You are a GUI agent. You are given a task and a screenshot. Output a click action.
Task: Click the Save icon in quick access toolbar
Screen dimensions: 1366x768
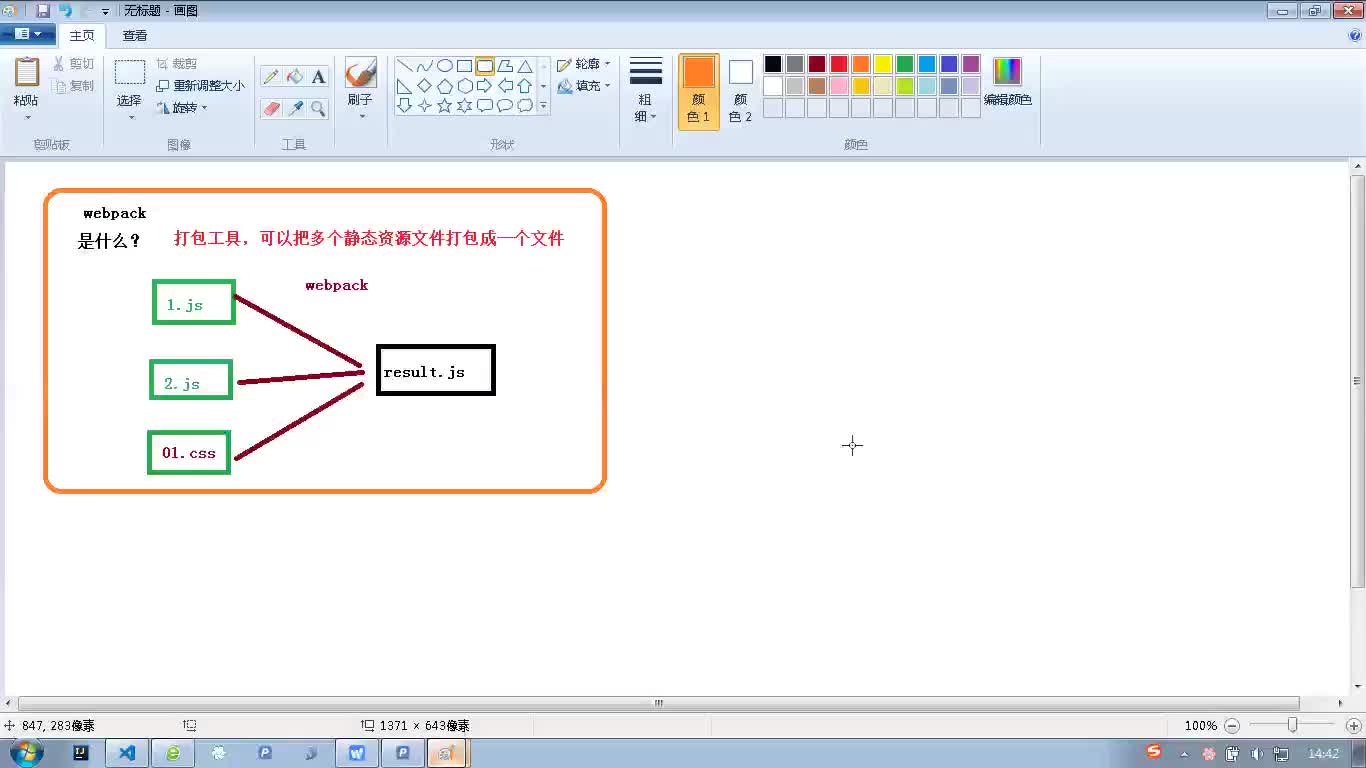coord(43,11)
